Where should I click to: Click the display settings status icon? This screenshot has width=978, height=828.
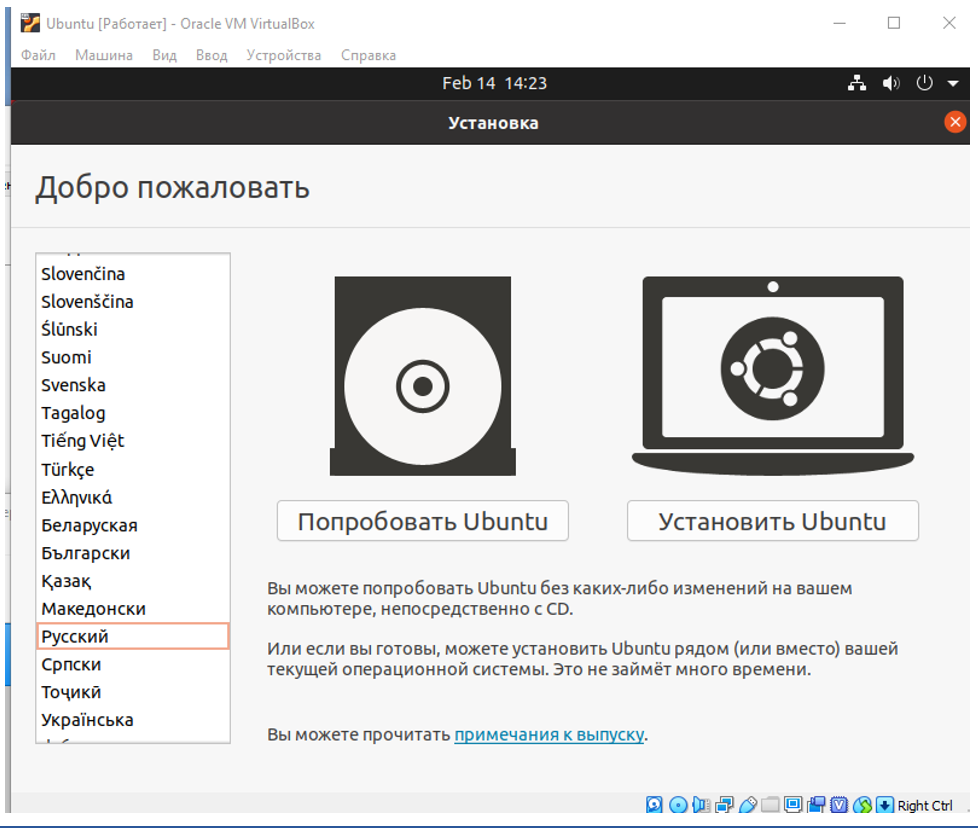(x=793, y=805)
